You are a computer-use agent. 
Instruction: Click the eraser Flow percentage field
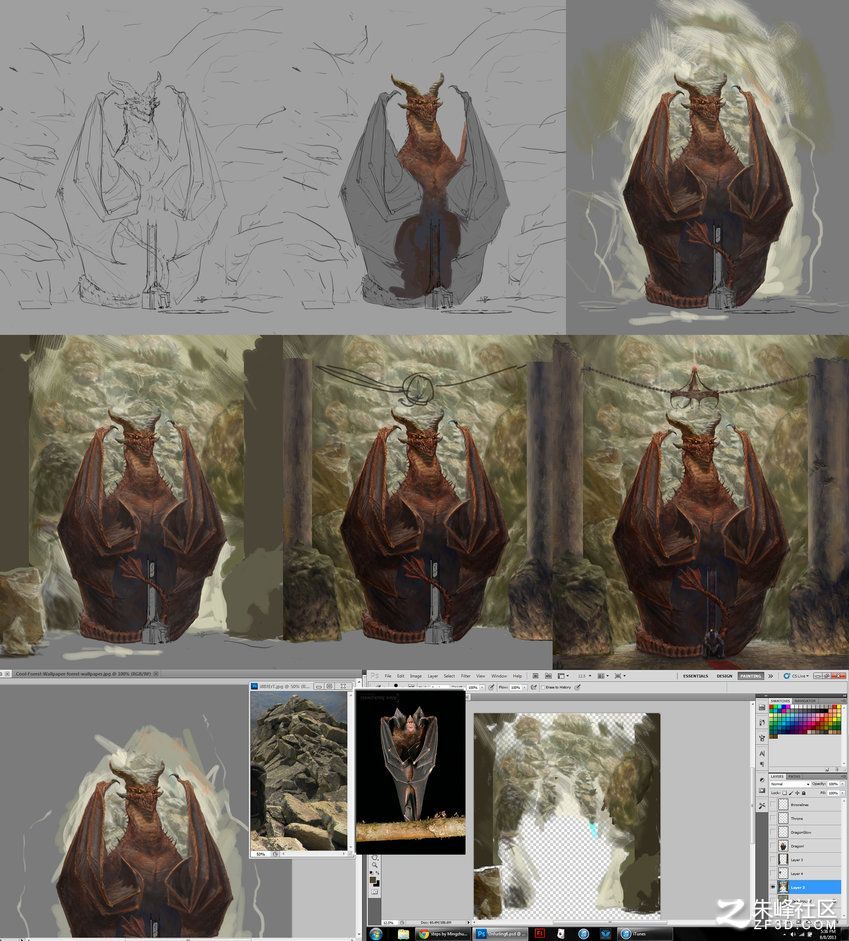[x=515, y=687]
